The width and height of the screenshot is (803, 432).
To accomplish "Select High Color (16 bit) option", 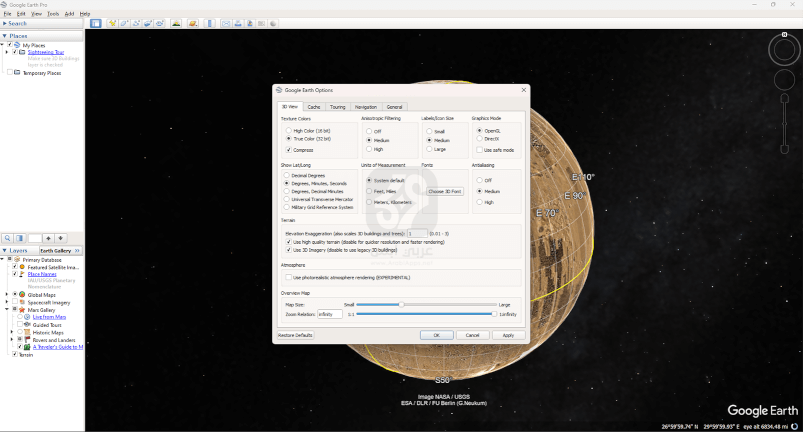I will (x=289, y=131).
